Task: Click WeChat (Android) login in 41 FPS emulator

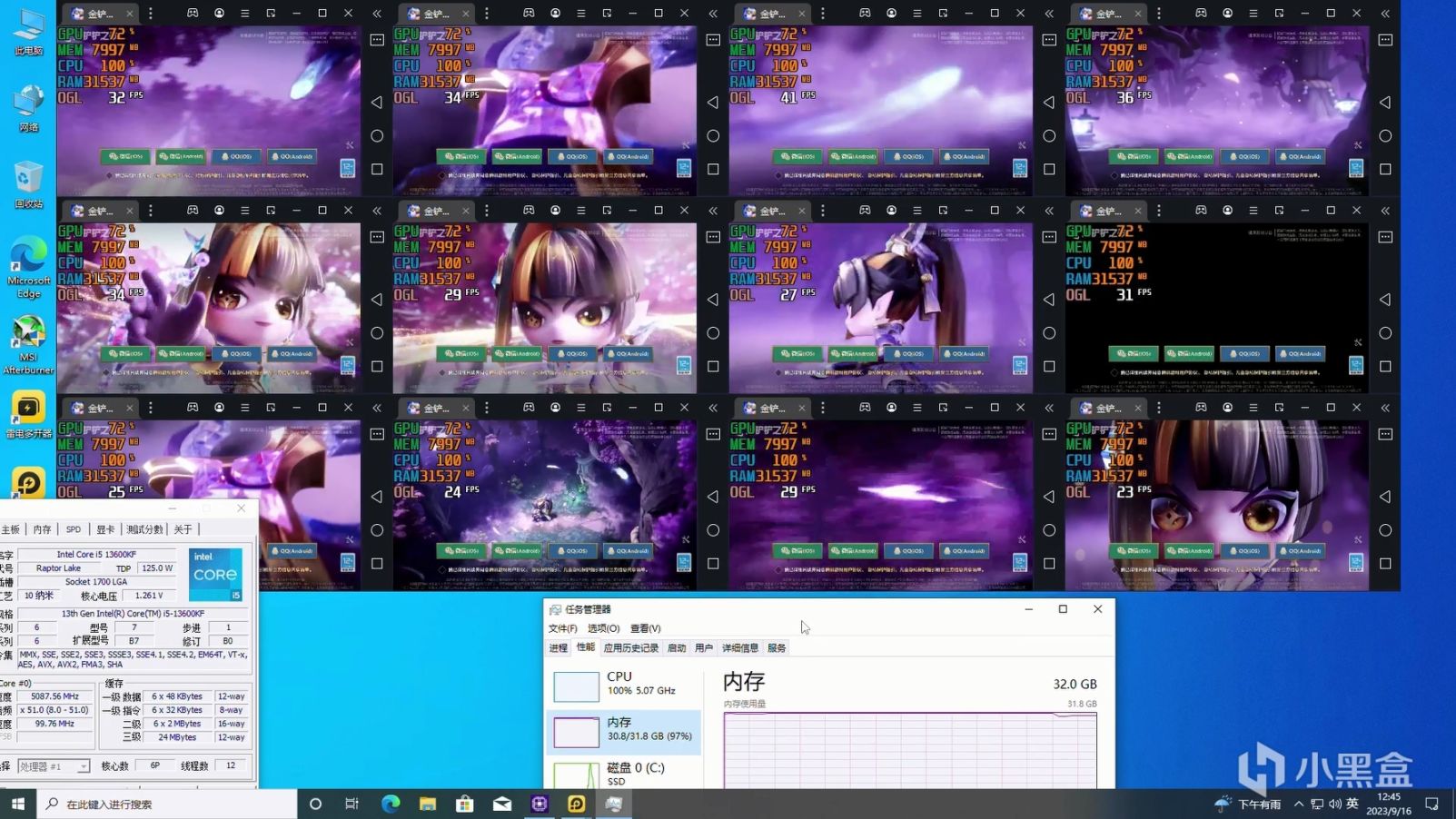Action: coord(854,156)
